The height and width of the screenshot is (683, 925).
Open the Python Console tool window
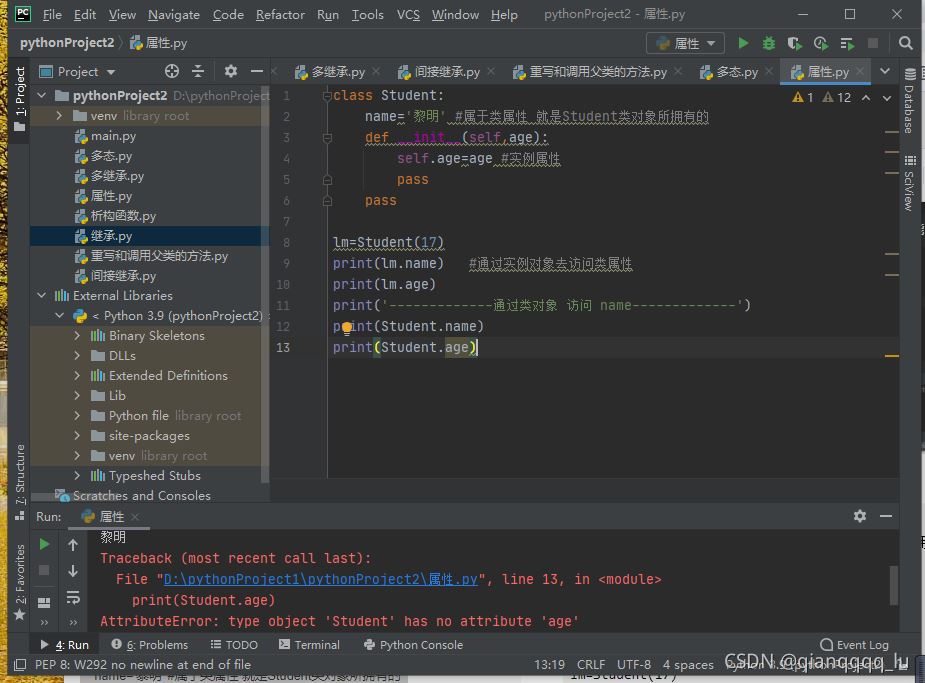pos(413,645)
